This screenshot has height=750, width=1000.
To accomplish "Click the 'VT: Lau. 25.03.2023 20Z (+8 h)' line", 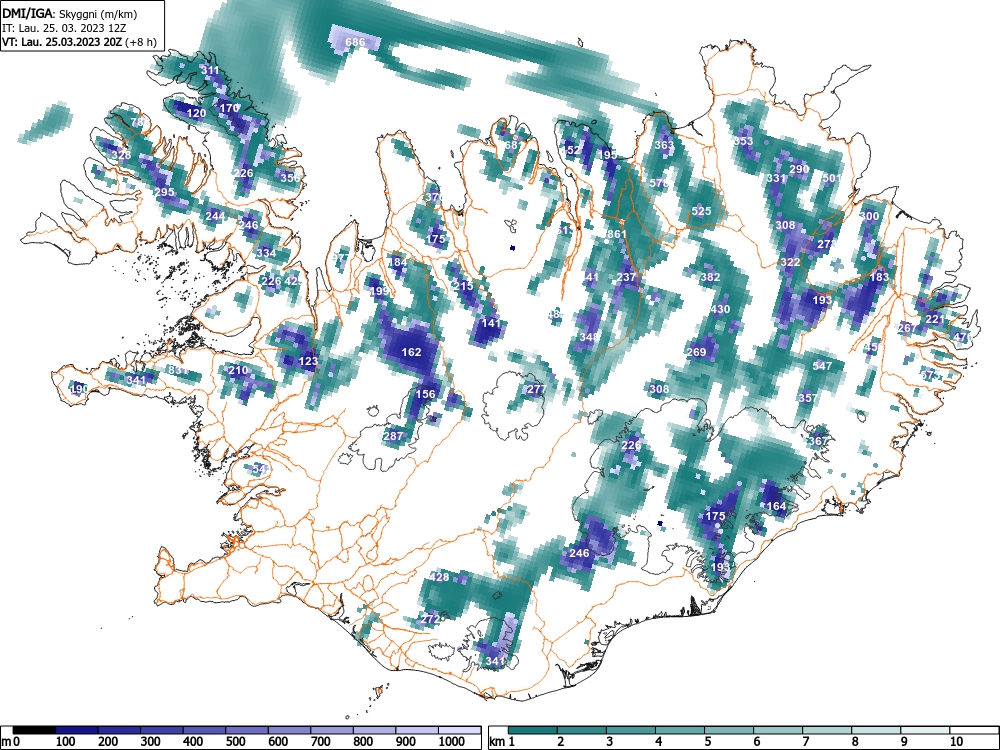I will tap(79, 42).
